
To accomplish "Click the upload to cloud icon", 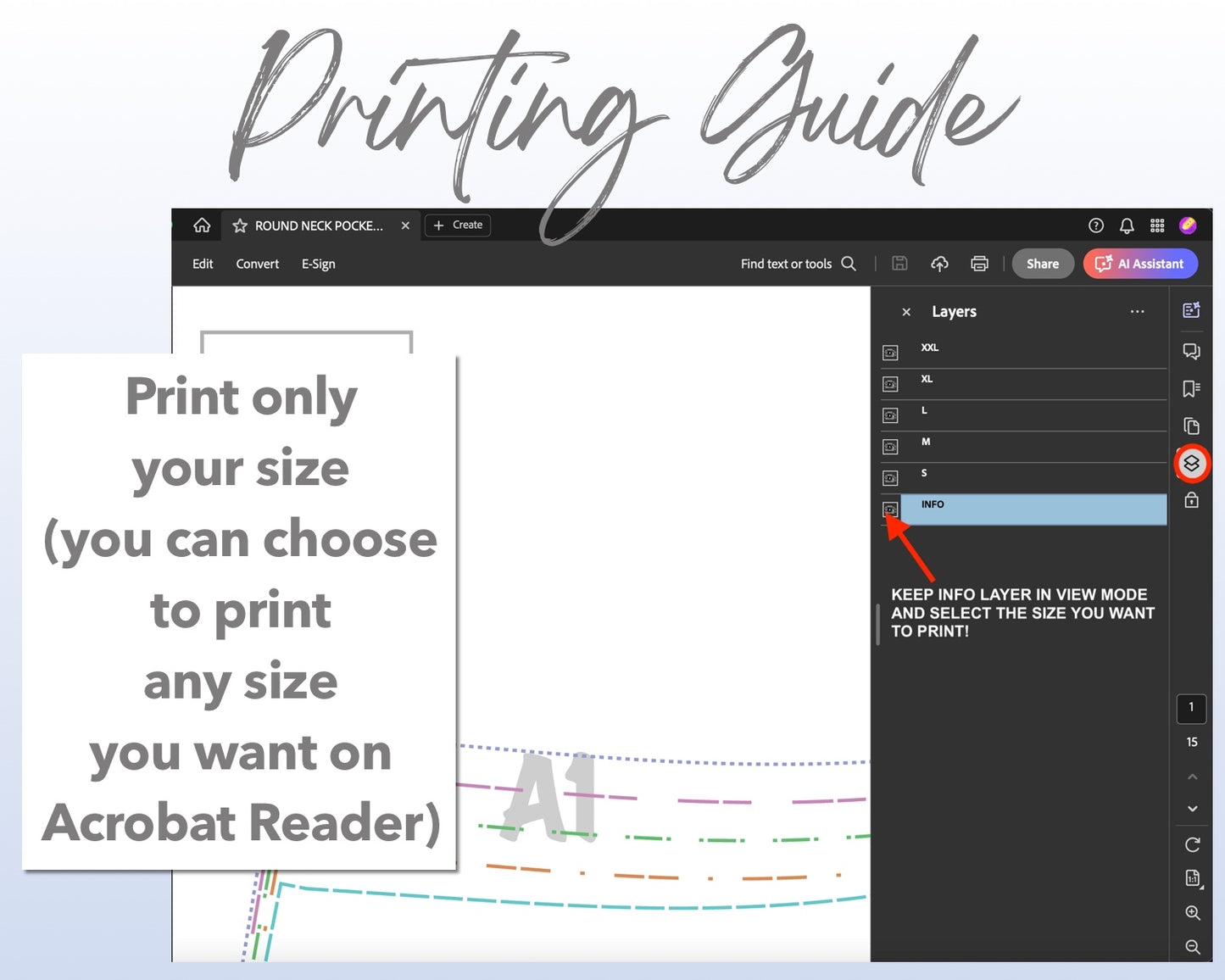I will tap(939, 264).
